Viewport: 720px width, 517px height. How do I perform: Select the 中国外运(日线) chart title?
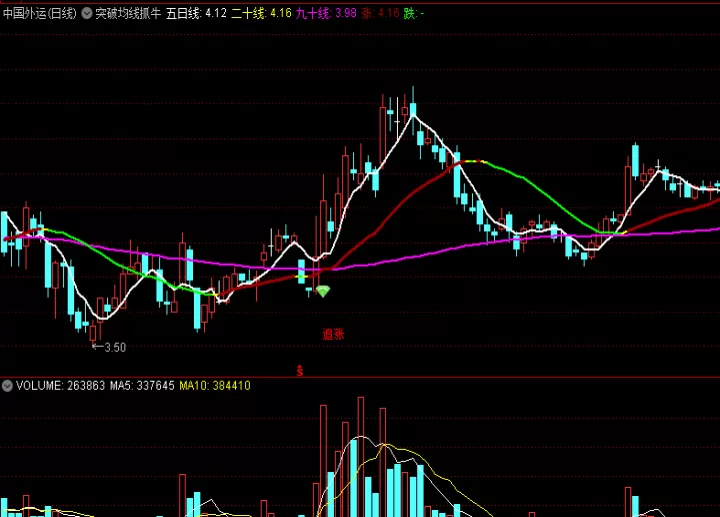point(39,13)
